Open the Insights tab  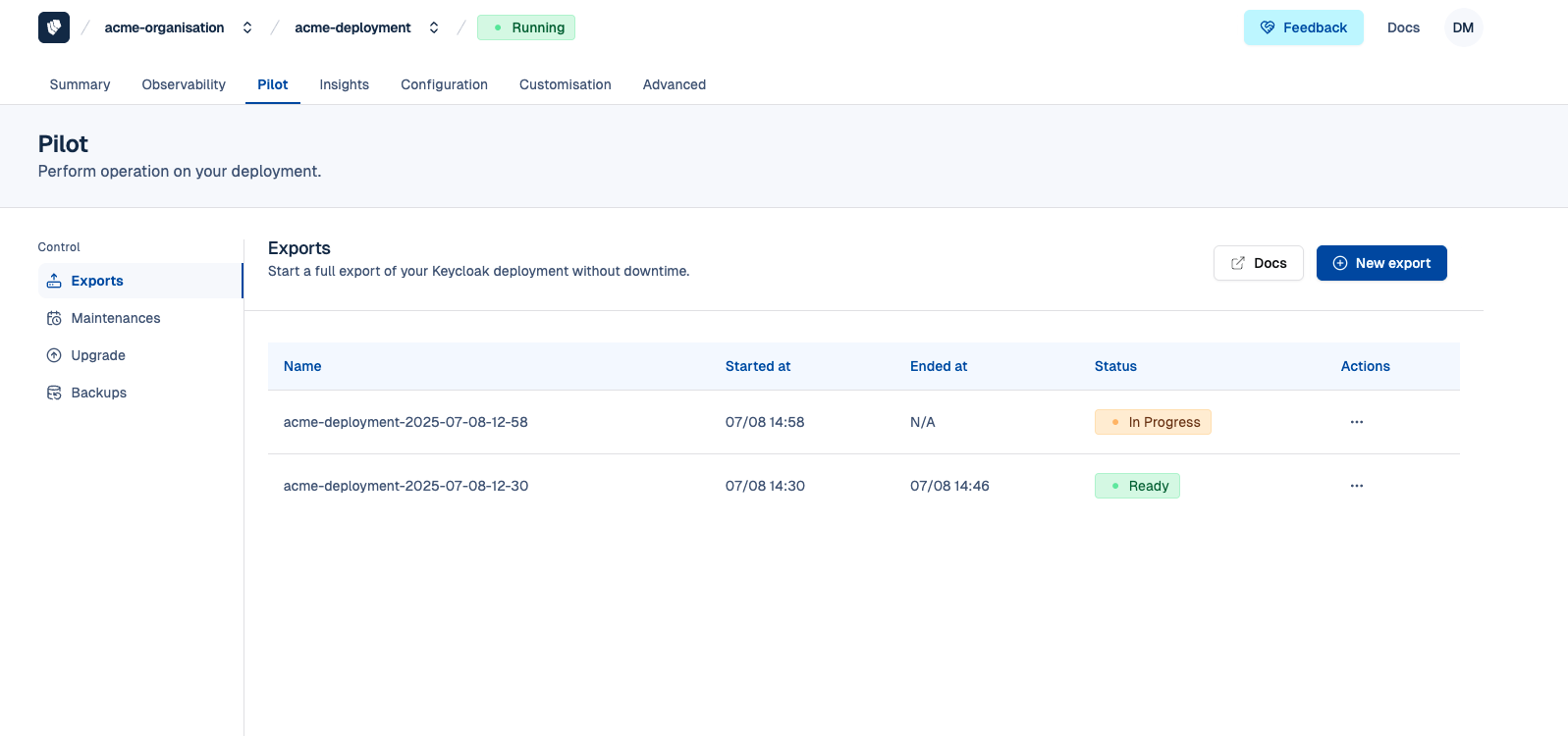click(344, 84)
